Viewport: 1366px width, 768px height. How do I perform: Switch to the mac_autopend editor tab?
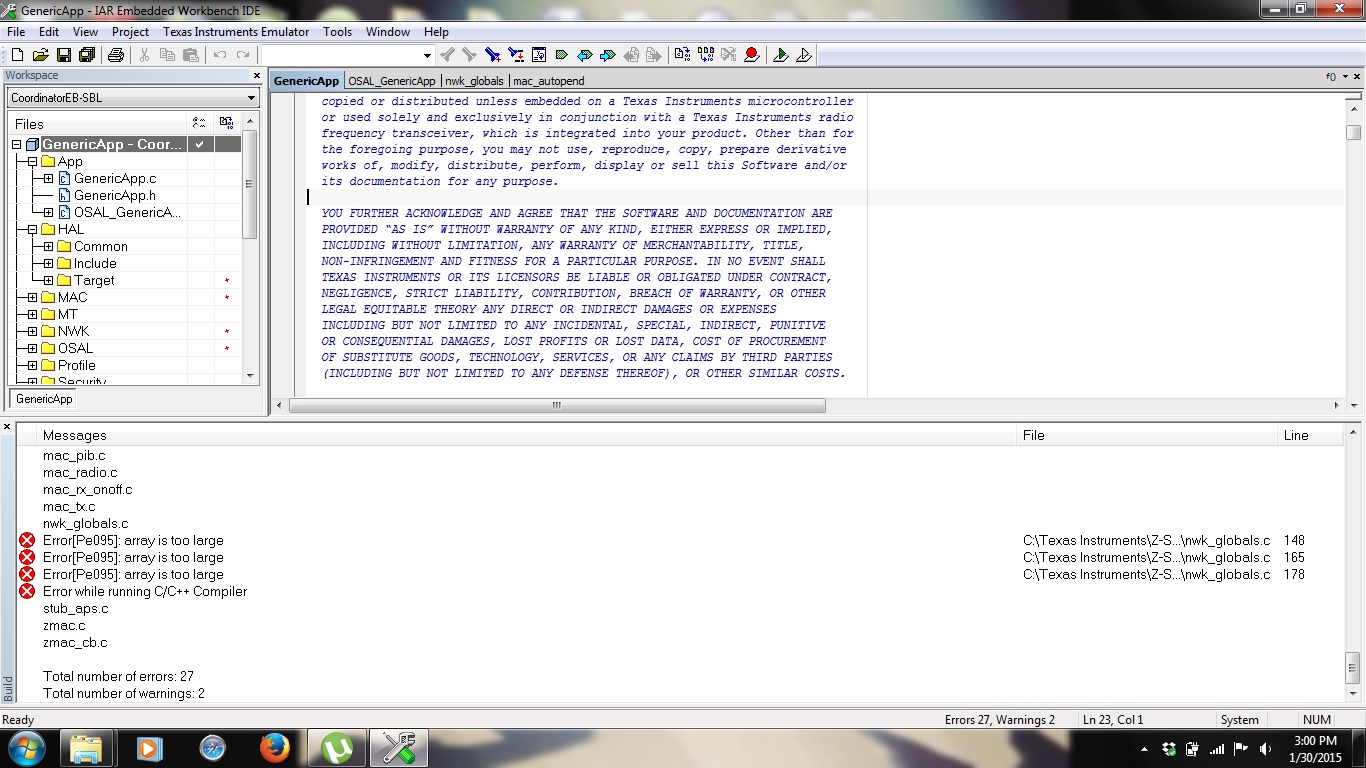click(x=549, y=81)
